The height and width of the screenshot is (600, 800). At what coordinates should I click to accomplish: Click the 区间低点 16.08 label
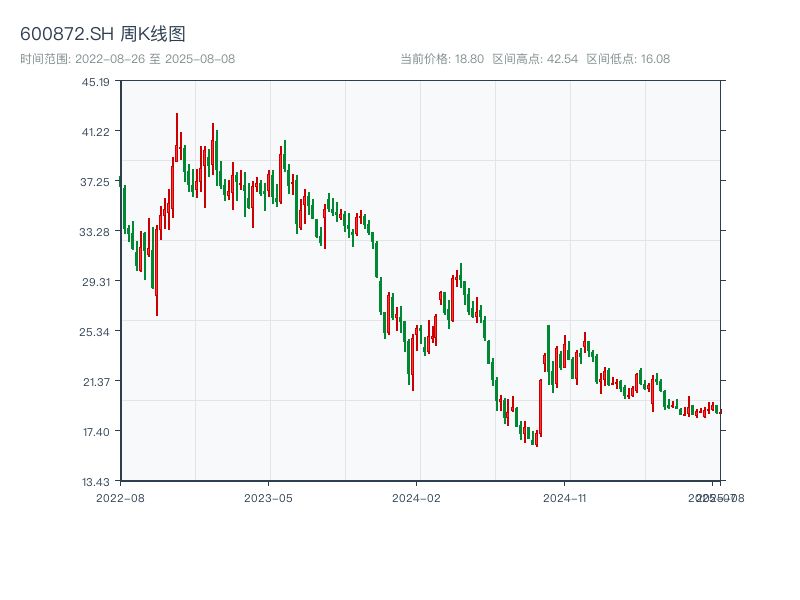point(628,59)
